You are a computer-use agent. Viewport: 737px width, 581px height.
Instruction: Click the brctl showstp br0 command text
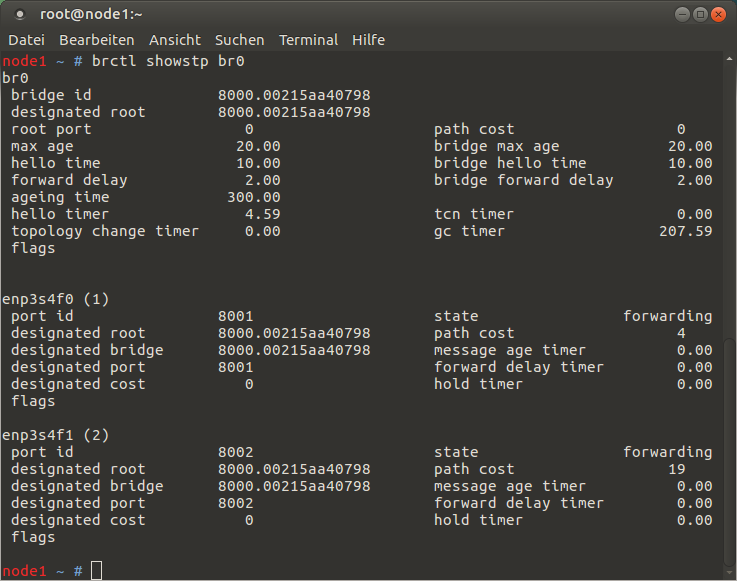(168, 62)
